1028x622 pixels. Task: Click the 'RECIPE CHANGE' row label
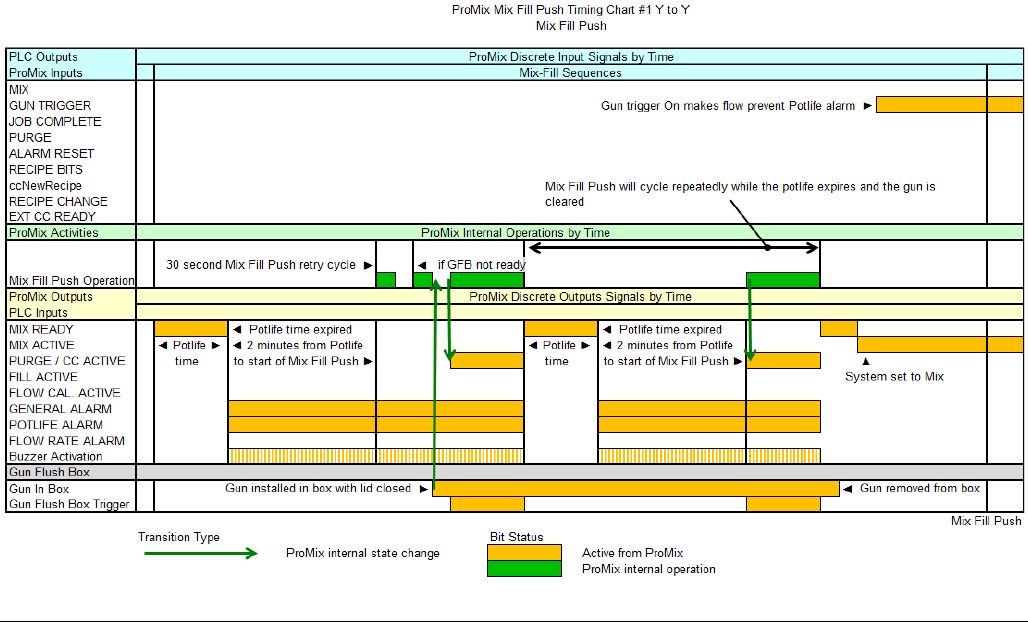[x=58, y=201]
